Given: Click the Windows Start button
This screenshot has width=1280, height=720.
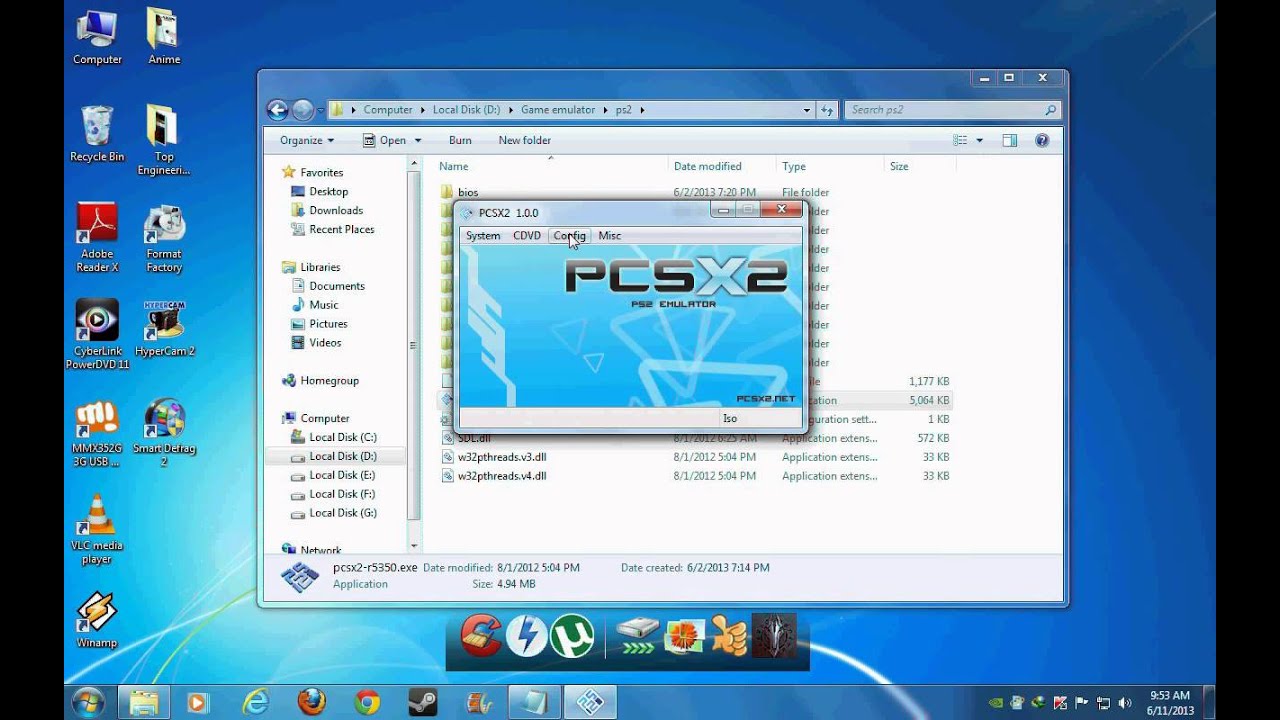Looking at the screenshot, I should coord(88,703).
